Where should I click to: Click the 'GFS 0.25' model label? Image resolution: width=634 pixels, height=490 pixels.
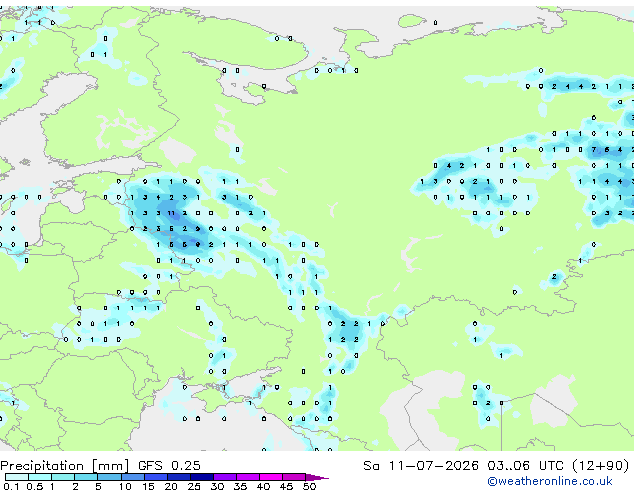pos(169,466)
